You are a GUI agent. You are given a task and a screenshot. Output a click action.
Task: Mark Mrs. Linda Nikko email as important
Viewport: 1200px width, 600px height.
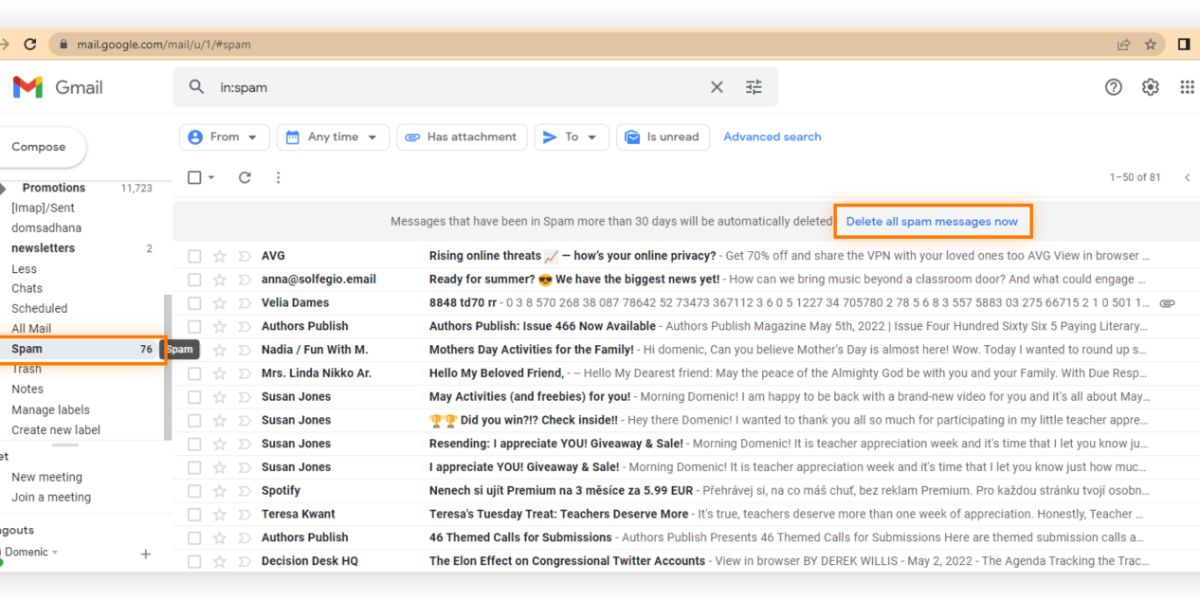(244, 373)
